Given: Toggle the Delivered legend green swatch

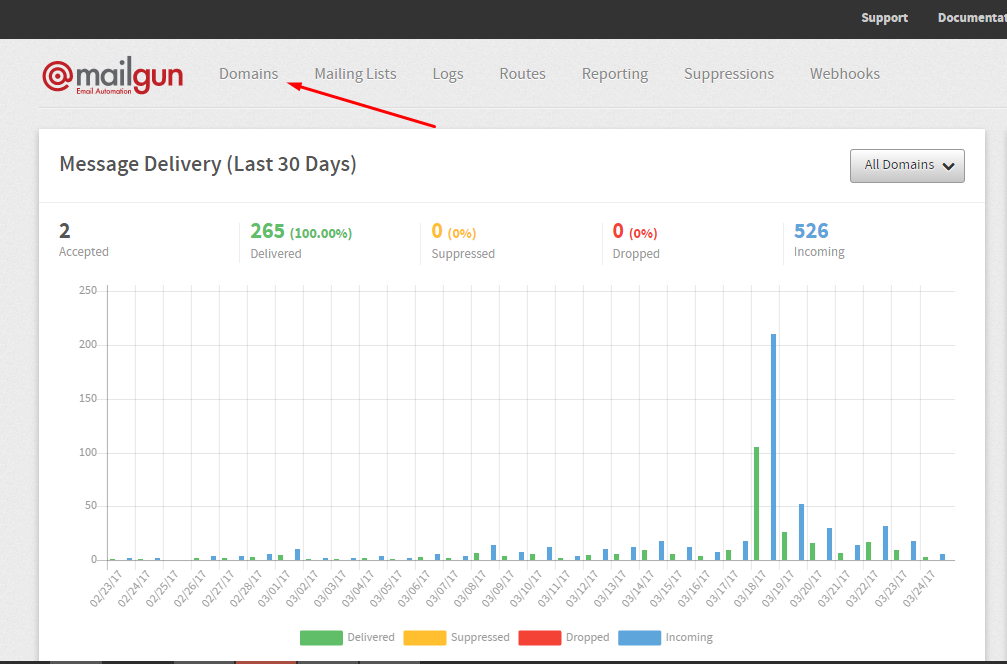Looking at the screenshot, I should click(320, 637).
